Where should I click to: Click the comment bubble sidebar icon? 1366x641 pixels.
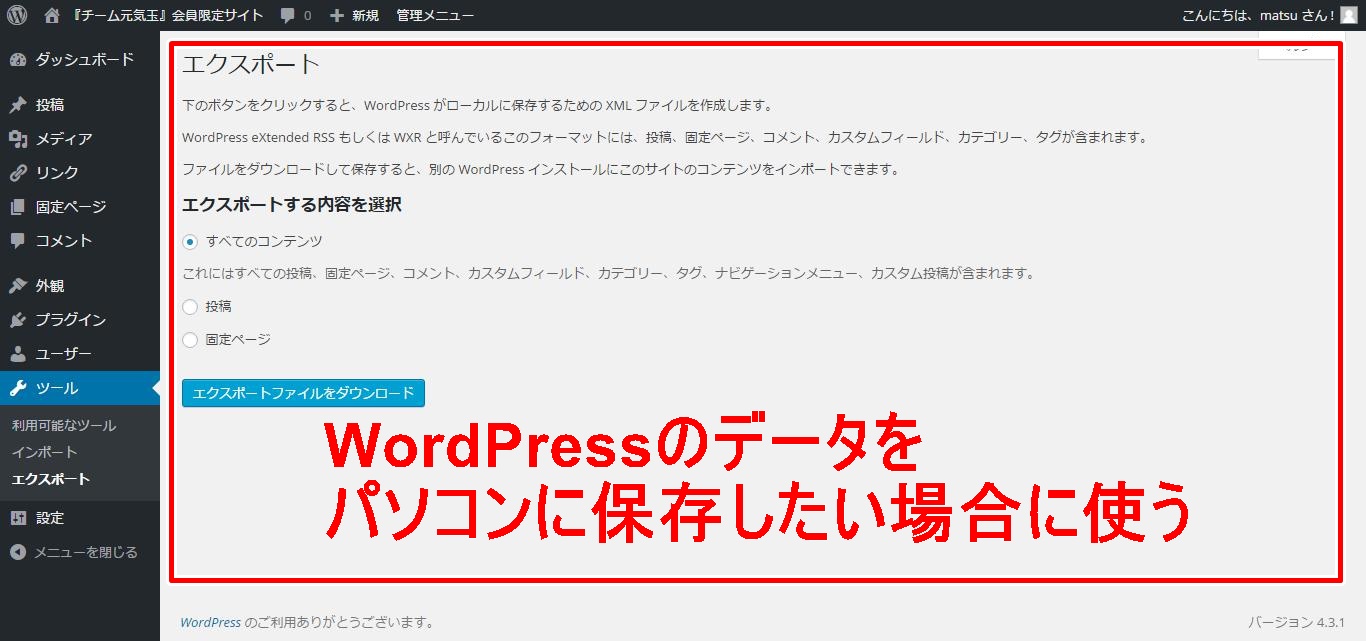(17, 241)
